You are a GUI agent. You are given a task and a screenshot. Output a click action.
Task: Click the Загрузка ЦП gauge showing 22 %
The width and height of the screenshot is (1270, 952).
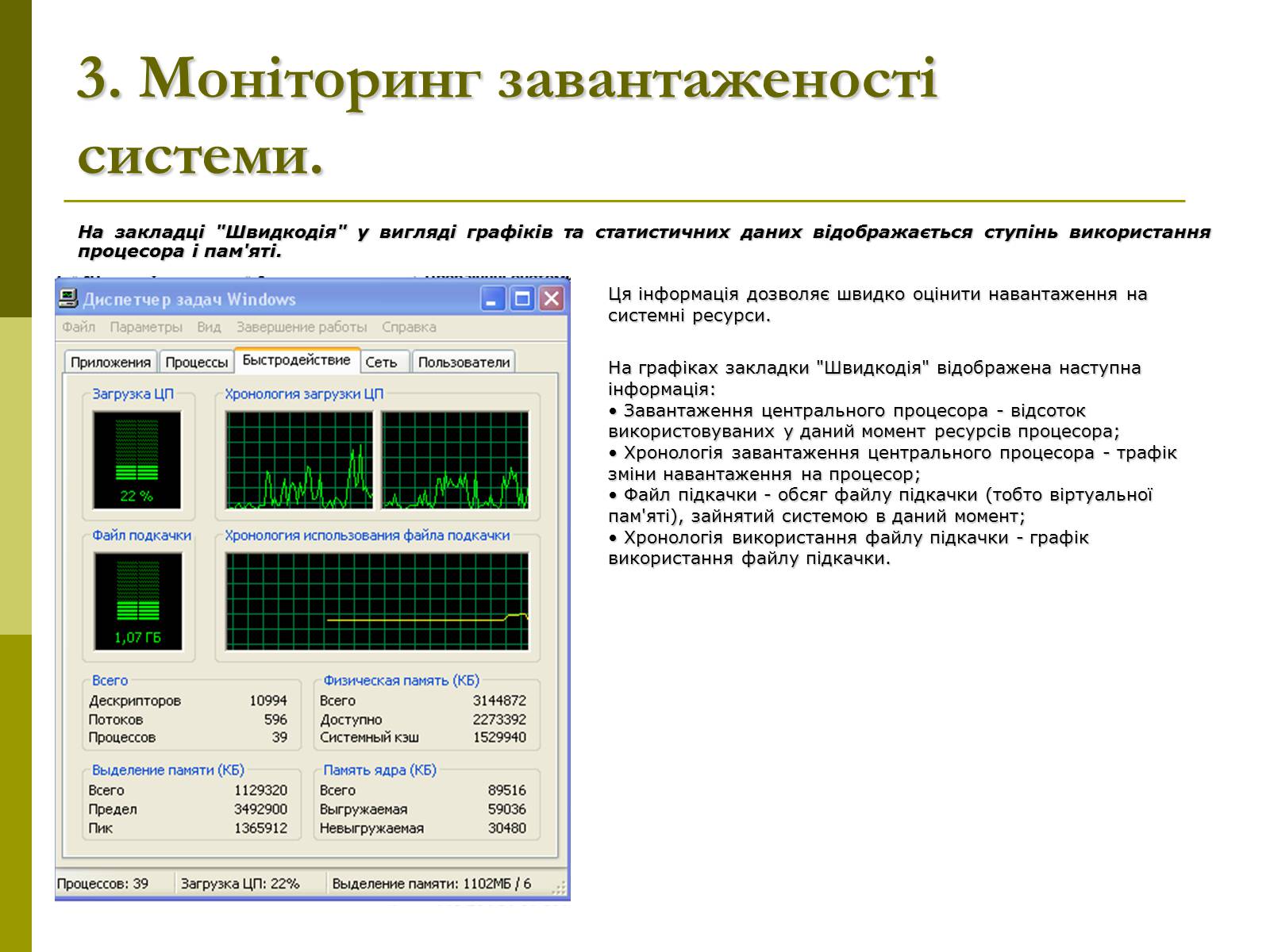click(137, 459)
